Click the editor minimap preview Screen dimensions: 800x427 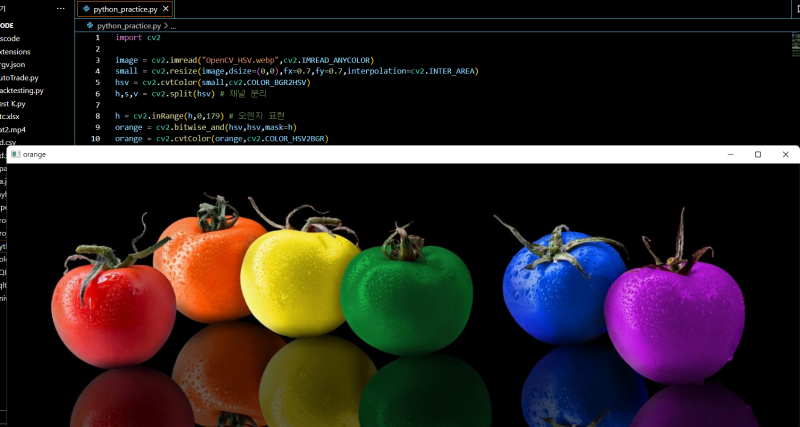pyautogui.click(x=795, y=45)
